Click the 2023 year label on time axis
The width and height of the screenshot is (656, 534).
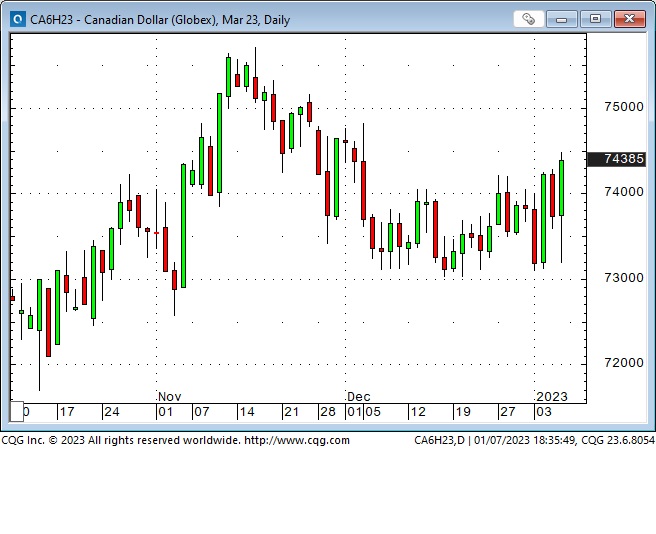pyautogui.click(x=552, y=396)
